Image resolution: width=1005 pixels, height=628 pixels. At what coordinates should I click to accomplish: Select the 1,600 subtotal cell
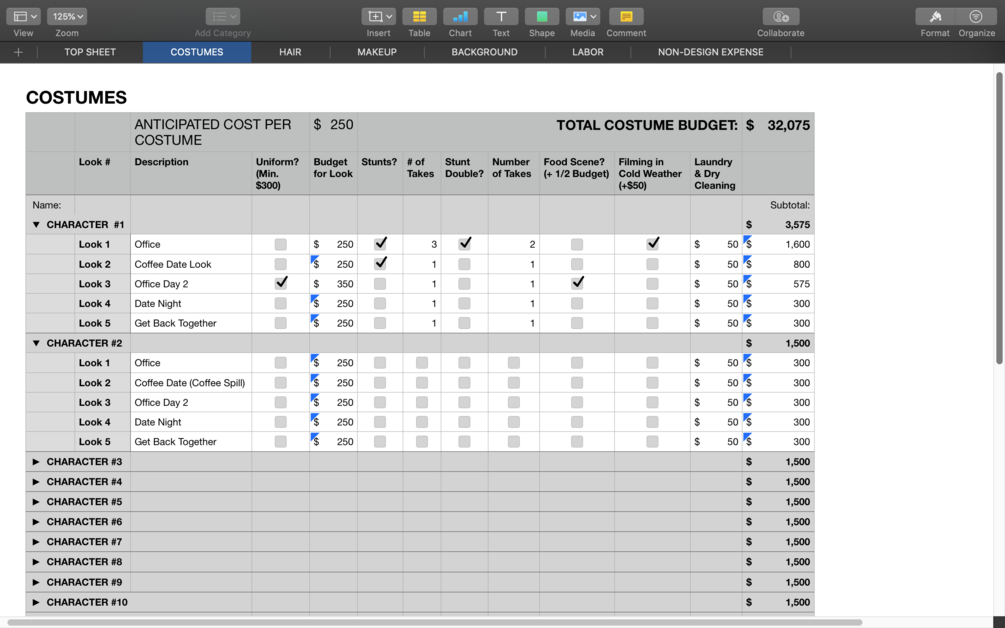[778, 244]
